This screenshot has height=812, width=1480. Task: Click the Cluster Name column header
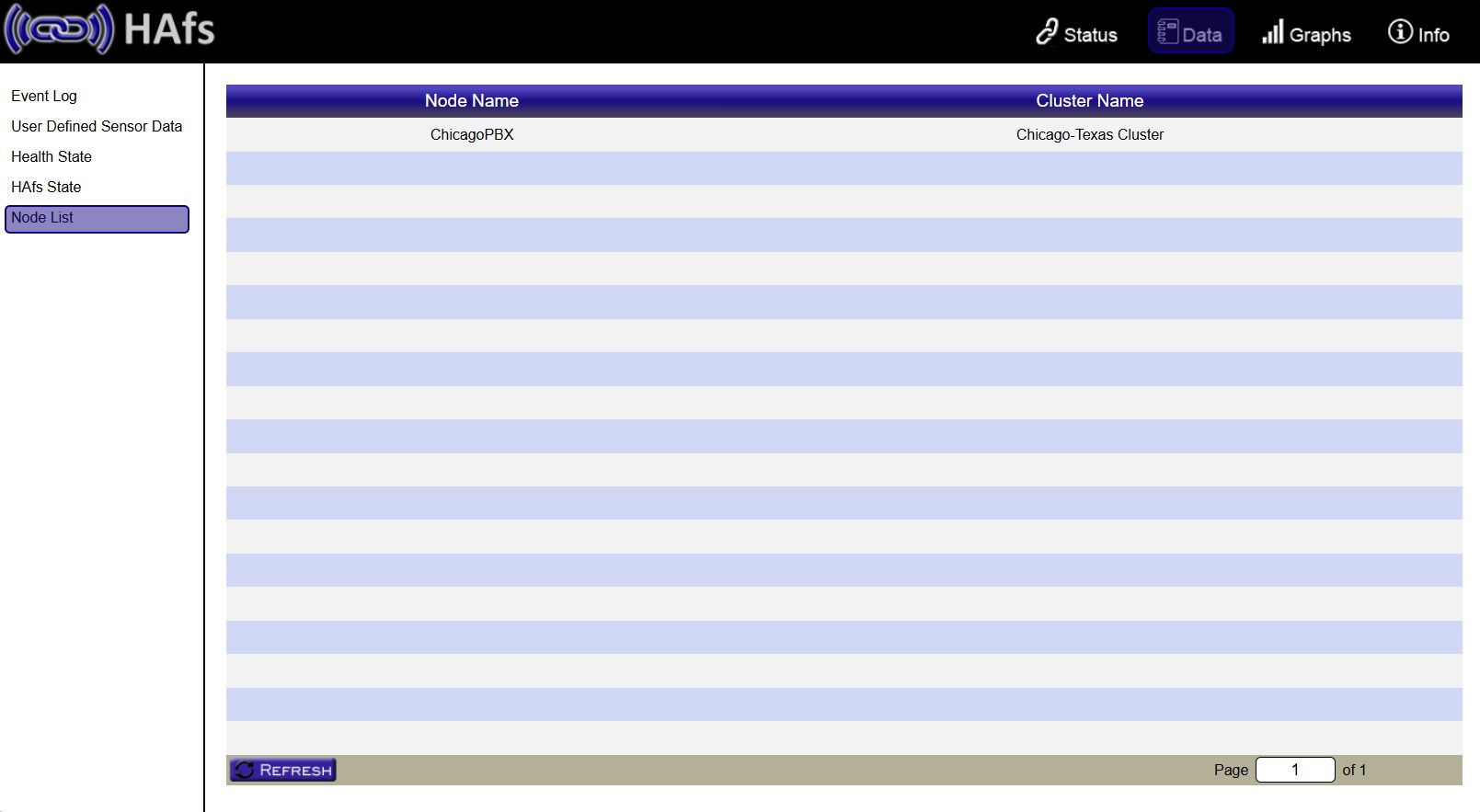pyautogui.click(x=1089, y=101)
